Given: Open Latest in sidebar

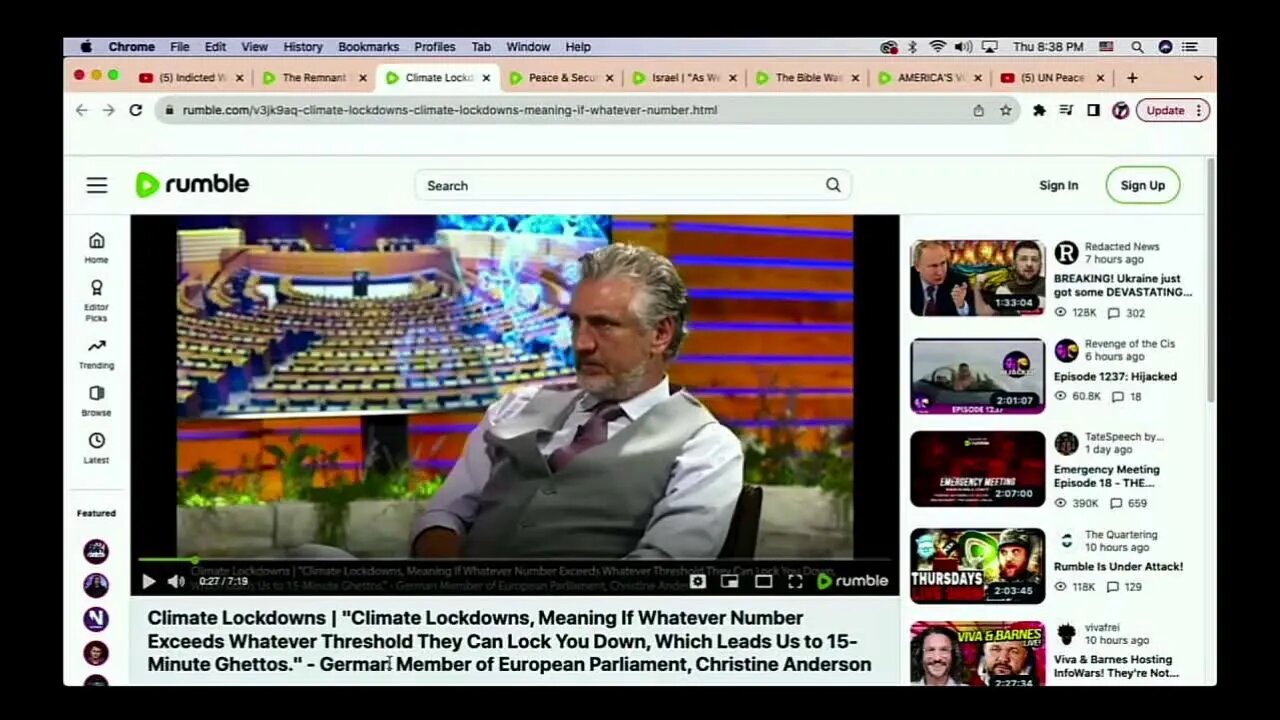Looking at the screenshot, I should [96, 448].
